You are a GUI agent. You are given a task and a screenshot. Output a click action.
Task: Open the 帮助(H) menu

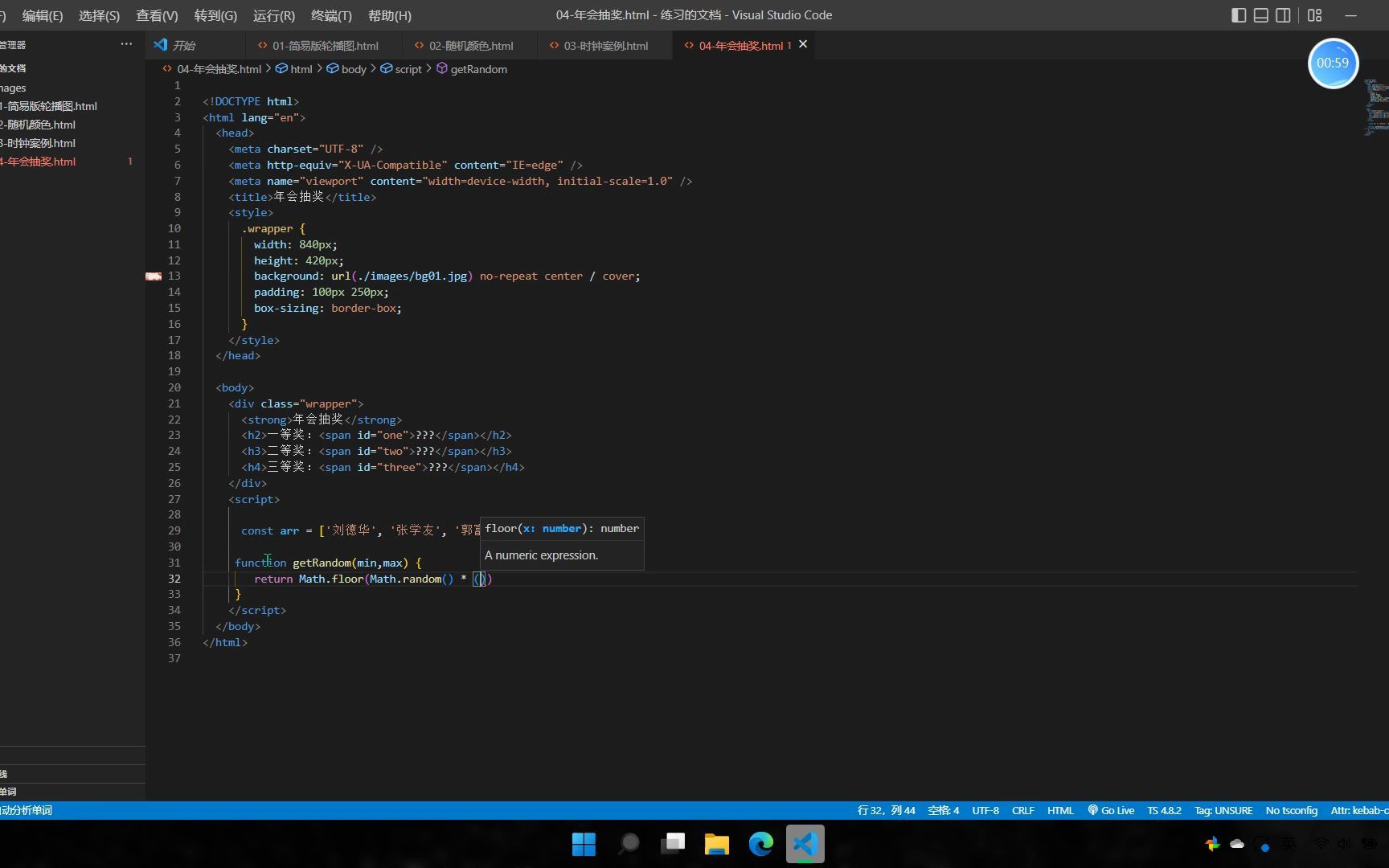click(x=390, y=15)
